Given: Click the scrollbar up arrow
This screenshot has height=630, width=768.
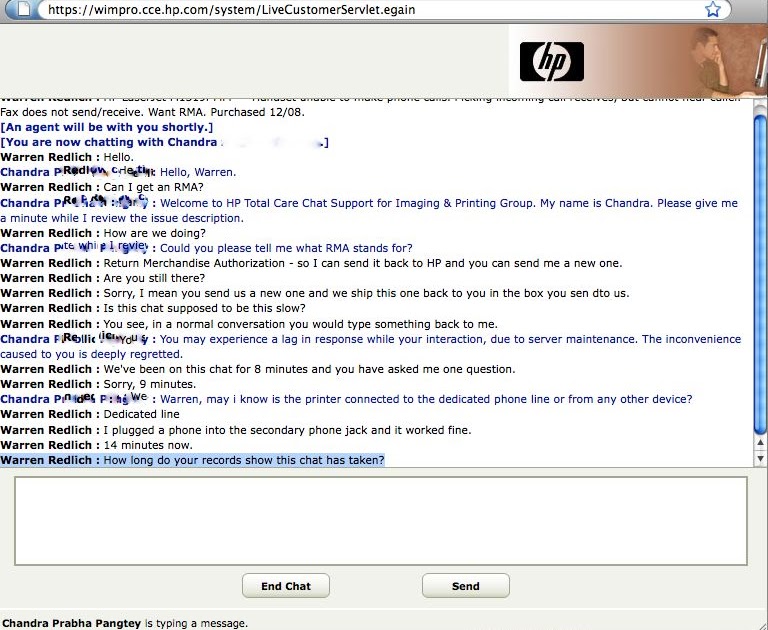Looking at the screenshot, I should 760,443.
